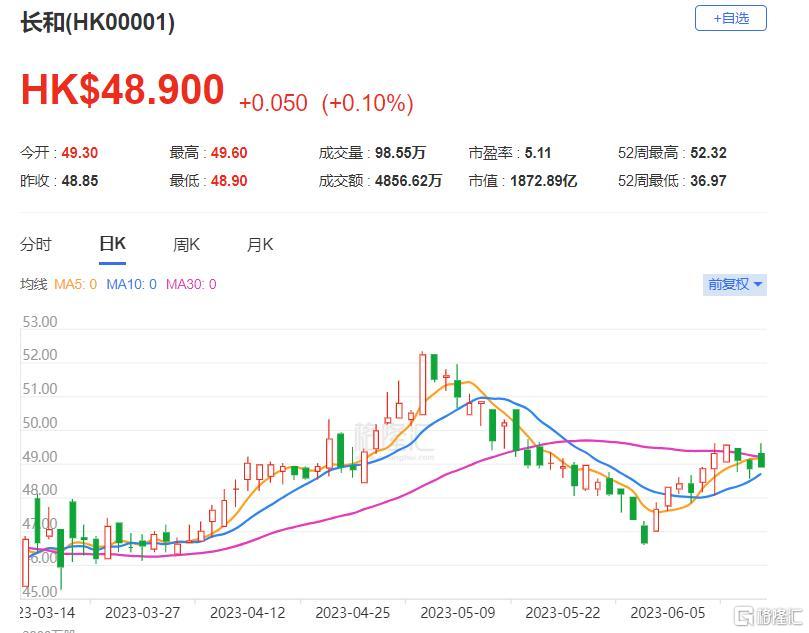
Task: Click the 成交额 4856.62万 turnover value
Action: click(380, 181)
